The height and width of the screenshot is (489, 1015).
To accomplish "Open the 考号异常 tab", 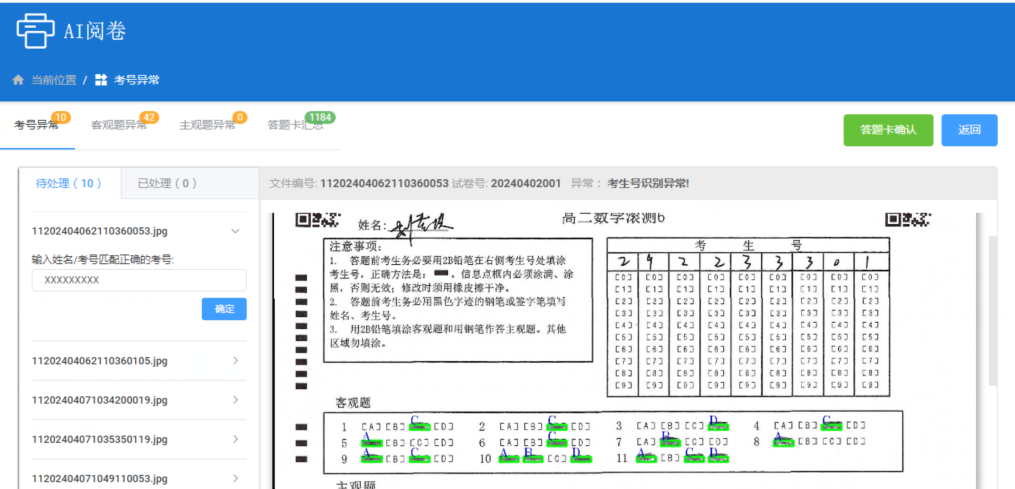I will pyautogui.click(x=35, y=126).
